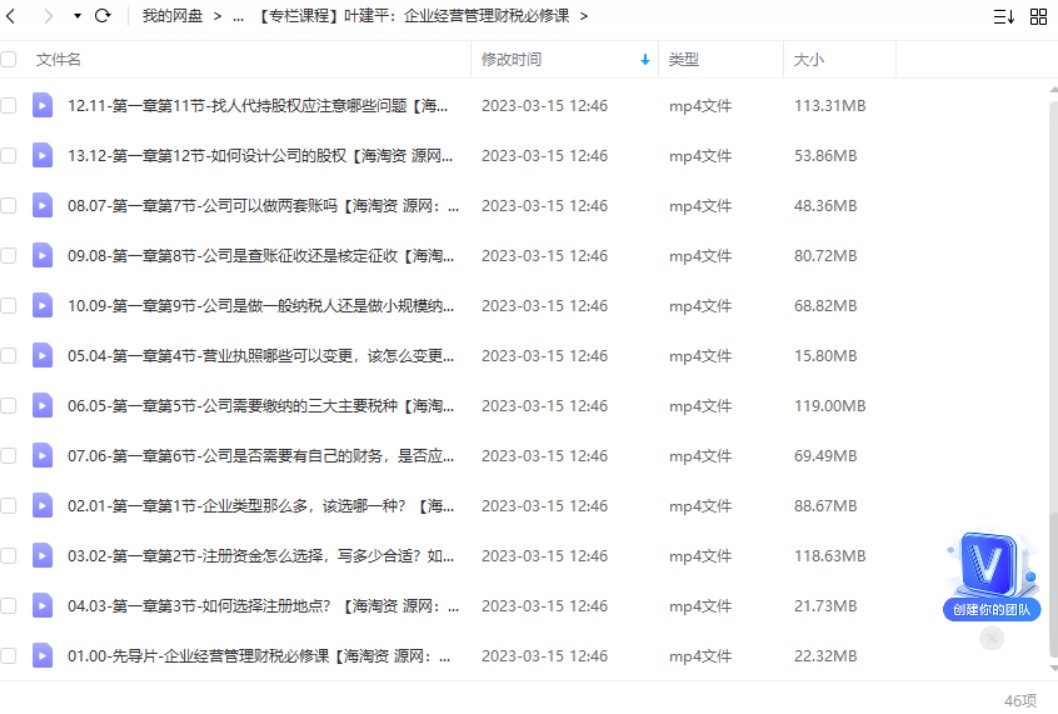The width and height of the screenshot is (1058, 714).
Task: Open navigation history dropdown arrow
Action: point(78,16)
